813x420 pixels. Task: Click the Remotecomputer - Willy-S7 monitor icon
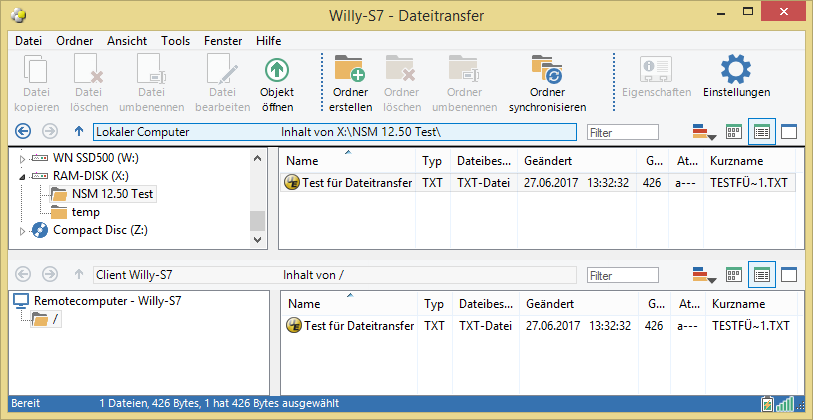(x=21, y=300)
